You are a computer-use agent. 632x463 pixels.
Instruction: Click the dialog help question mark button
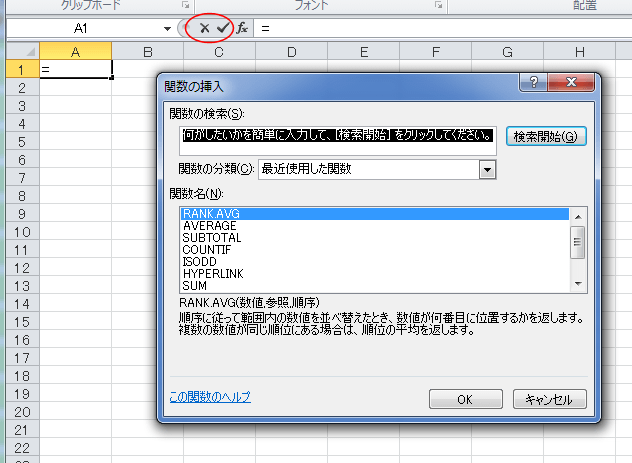point(534,82)
